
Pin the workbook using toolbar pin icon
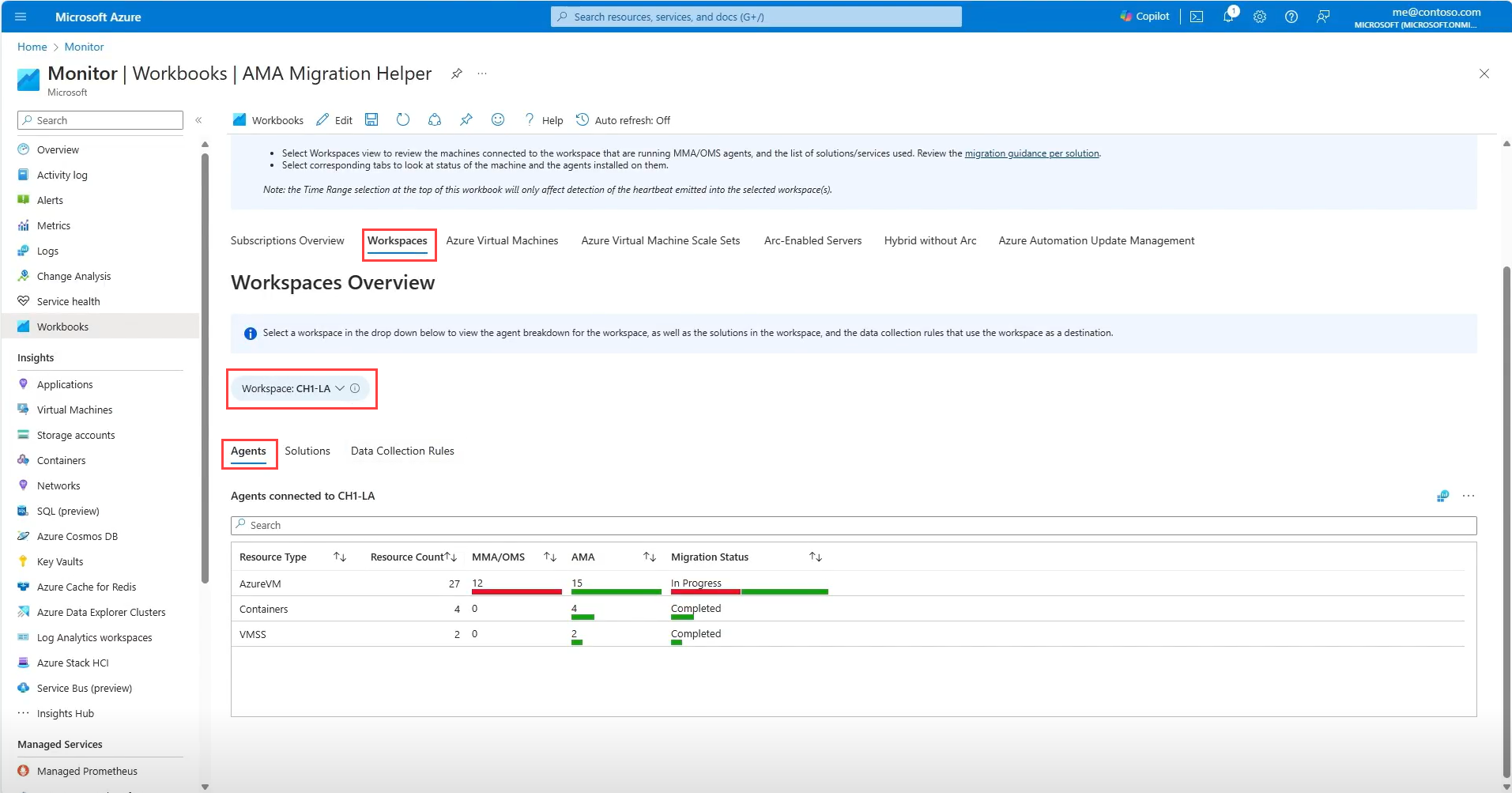click(466, 119)
